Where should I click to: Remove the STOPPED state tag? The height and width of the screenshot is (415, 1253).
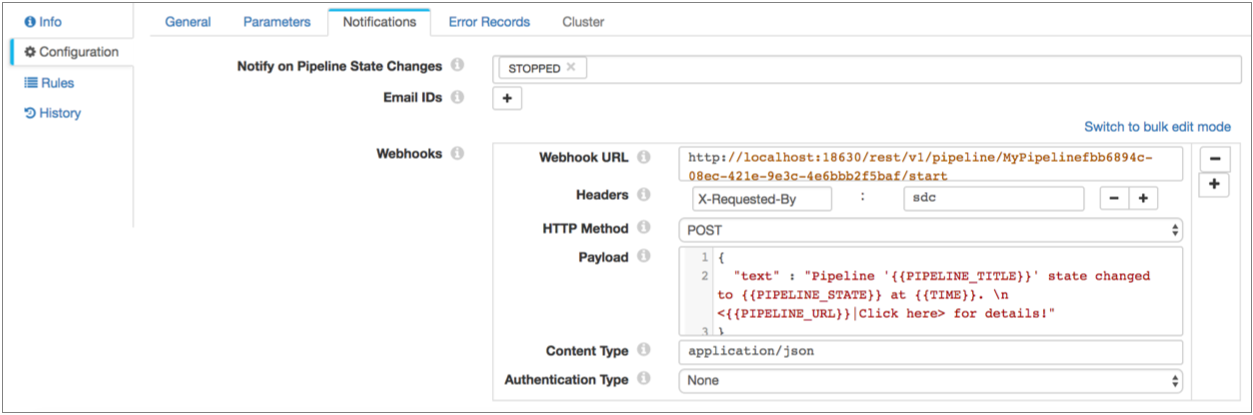tap(571, 67)
